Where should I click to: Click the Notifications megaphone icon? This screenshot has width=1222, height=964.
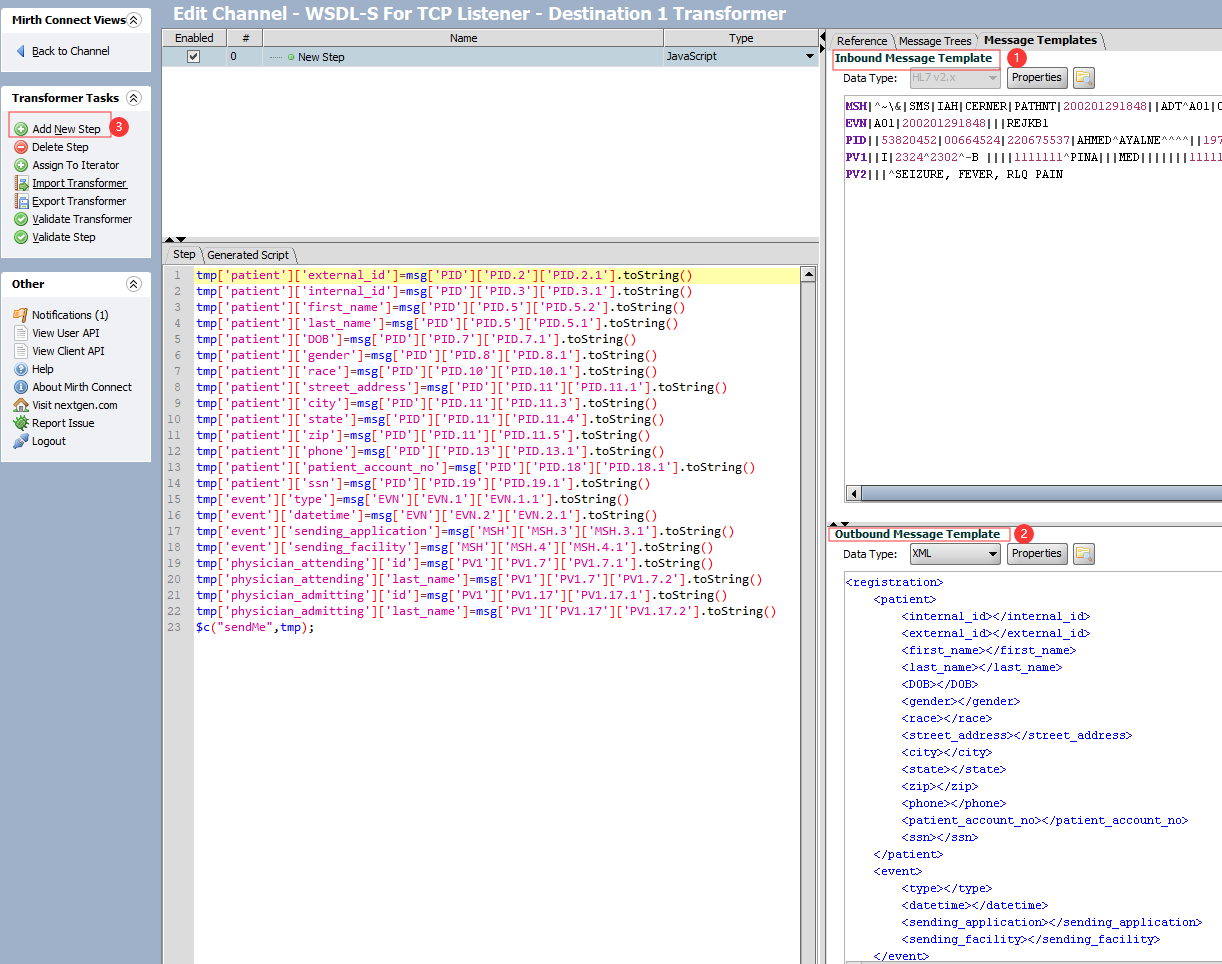point(21,315)
